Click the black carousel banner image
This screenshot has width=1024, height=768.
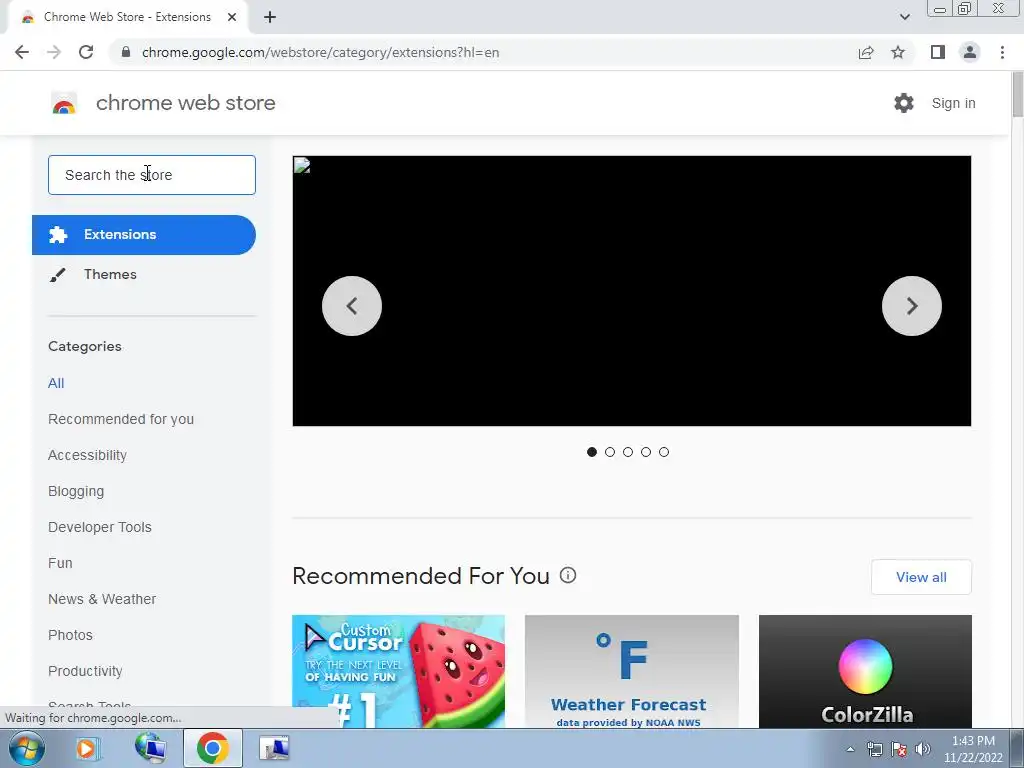pos(632,291)
